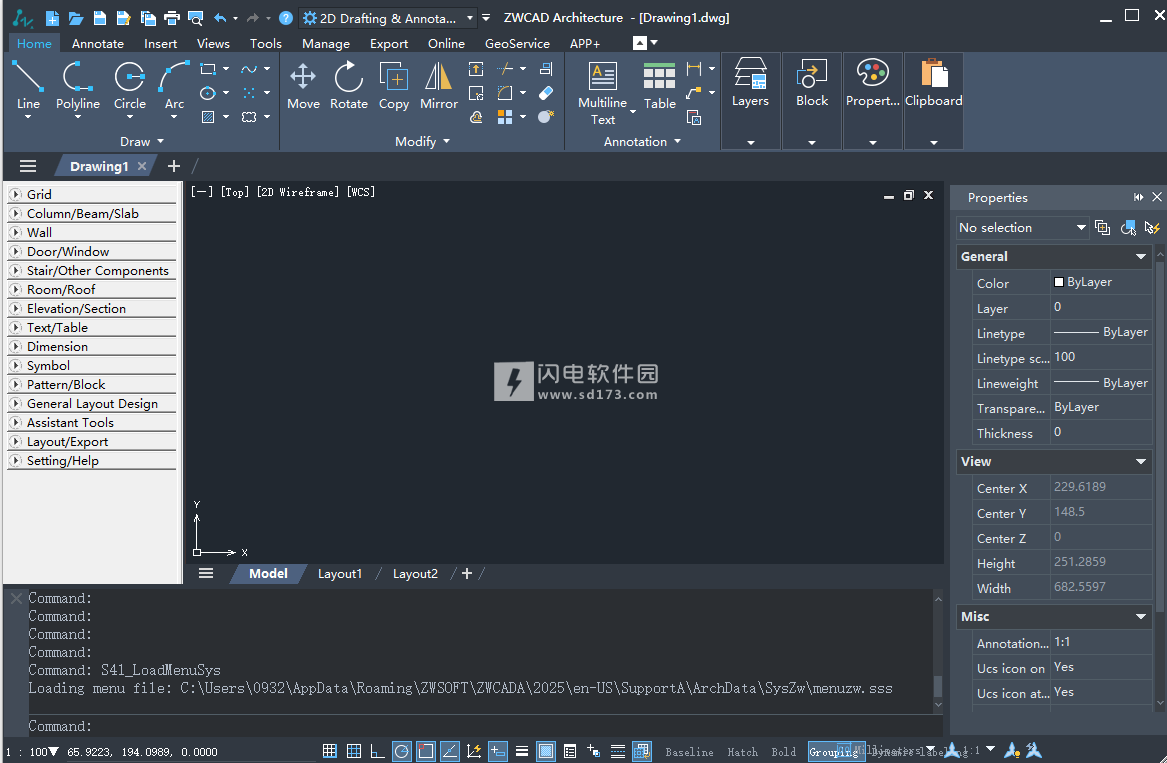This screenshot has height=763, width=1167.
Task: Click the Lineweight ByLayer value
Action: click(1102, 383)
